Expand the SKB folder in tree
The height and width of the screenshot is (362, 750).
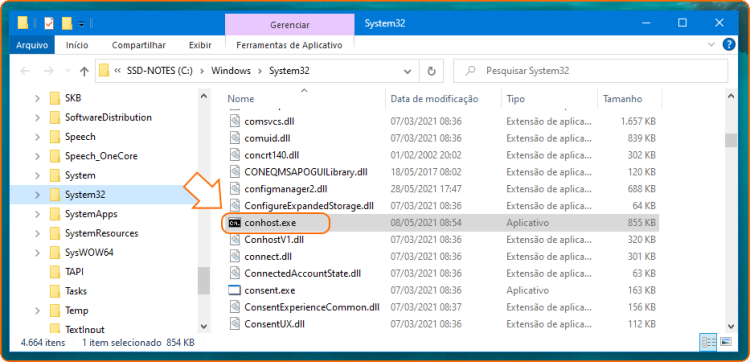point(37,99)
